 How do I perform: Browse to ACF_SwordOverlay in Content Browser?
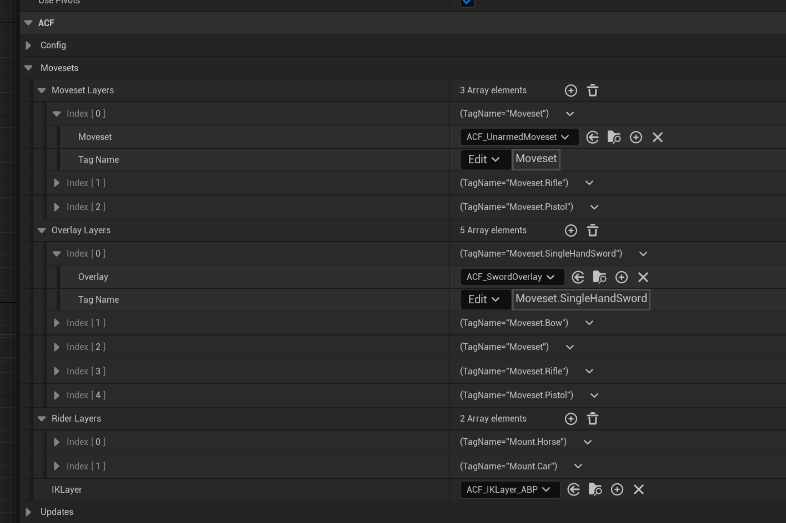(x=600, y=277)
